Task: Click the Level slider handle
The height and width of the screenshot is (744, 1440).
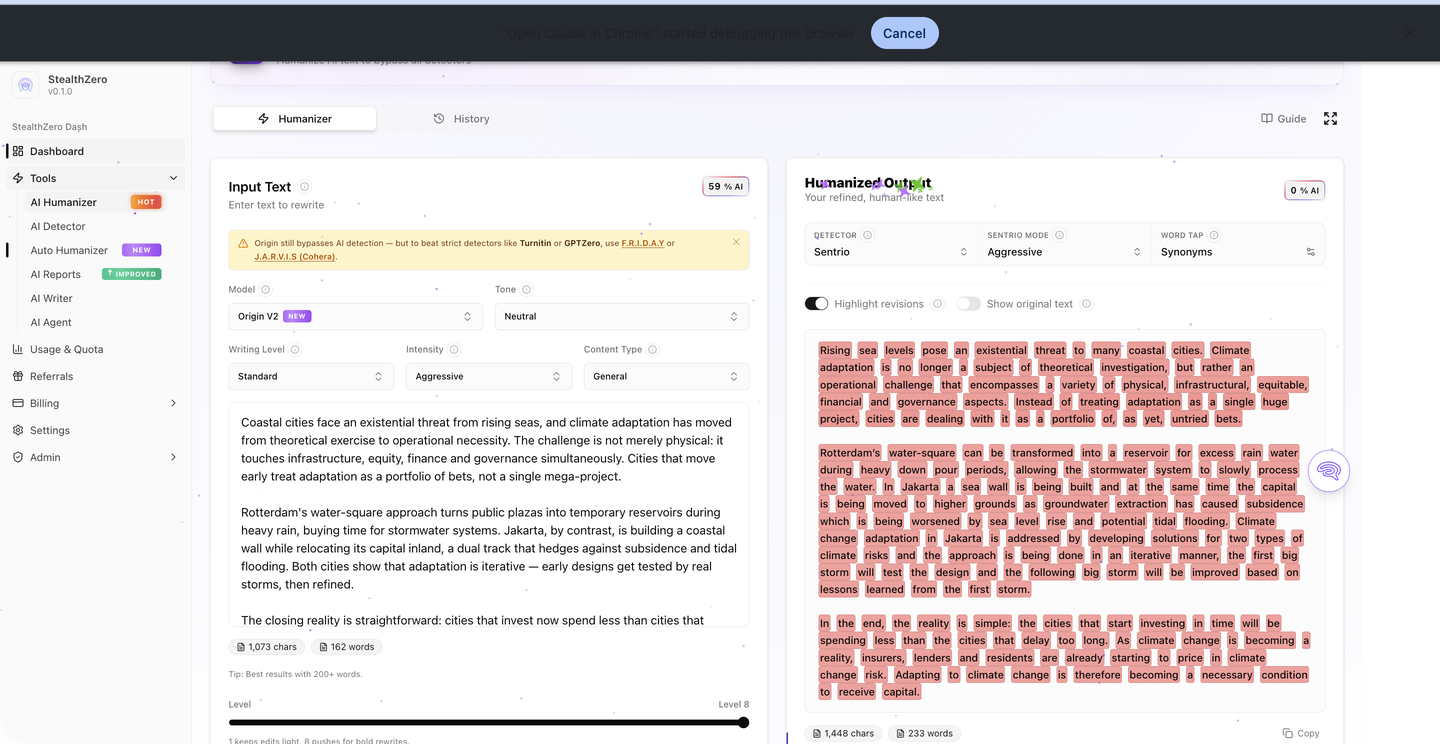Action: coord(743,722)
